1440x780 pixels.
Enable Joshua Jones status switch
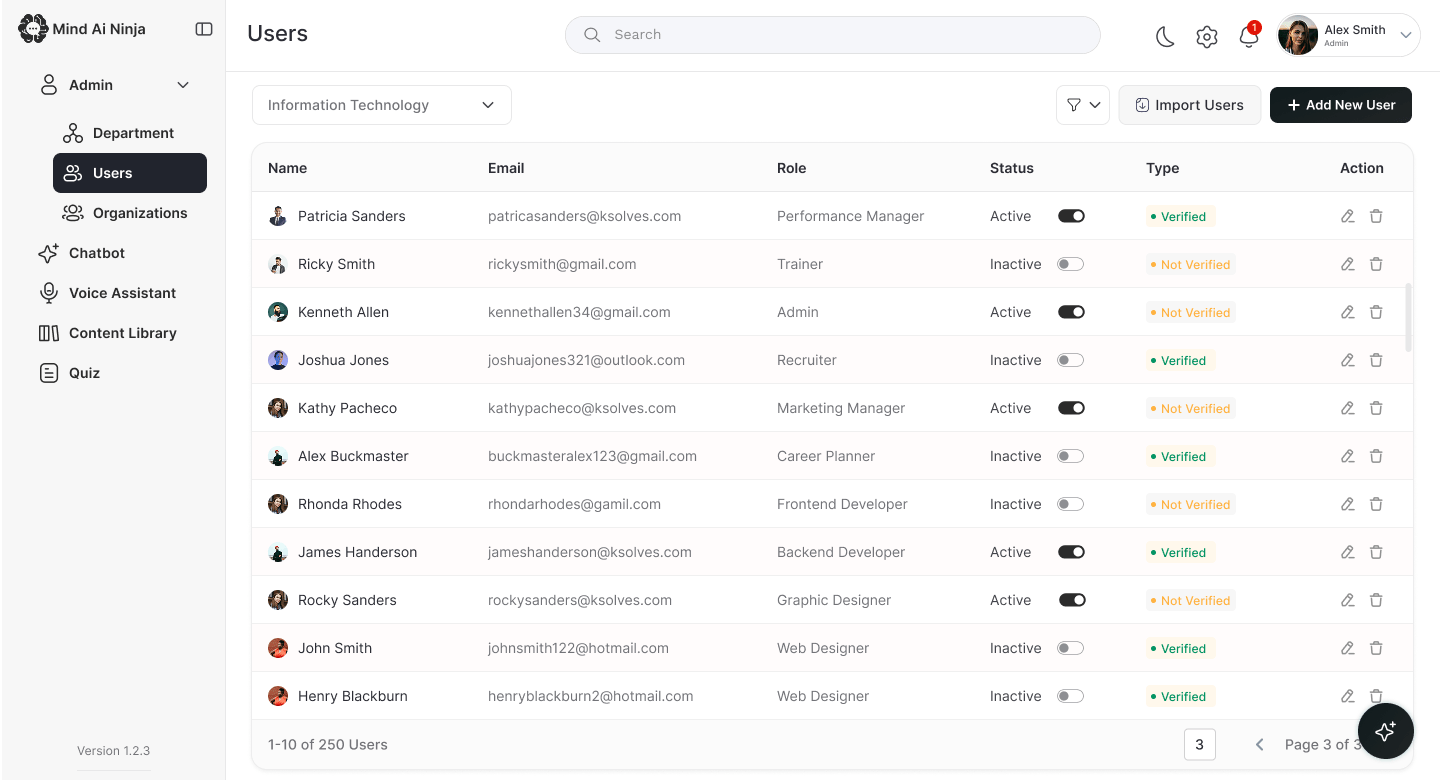tap(1071, 360)
